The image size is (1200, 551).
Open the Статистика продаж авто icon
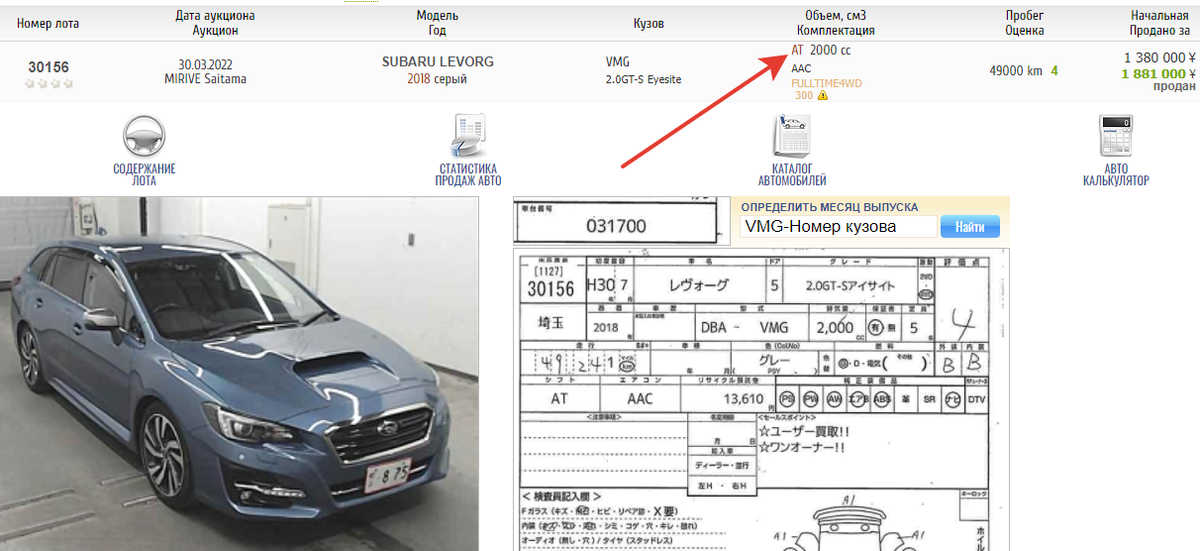tap(468, 136)
